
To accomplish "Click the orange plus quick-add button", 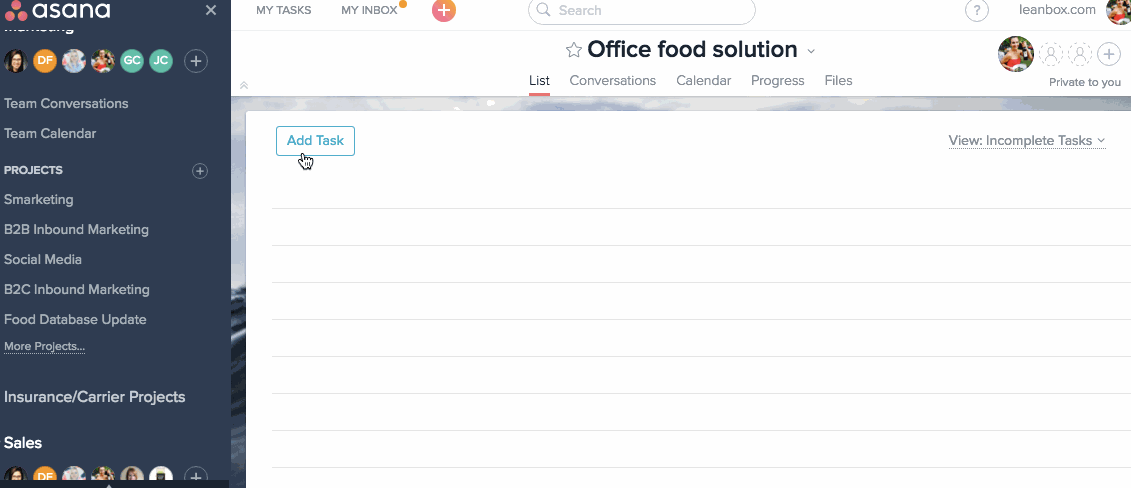I will click(444, 10).
